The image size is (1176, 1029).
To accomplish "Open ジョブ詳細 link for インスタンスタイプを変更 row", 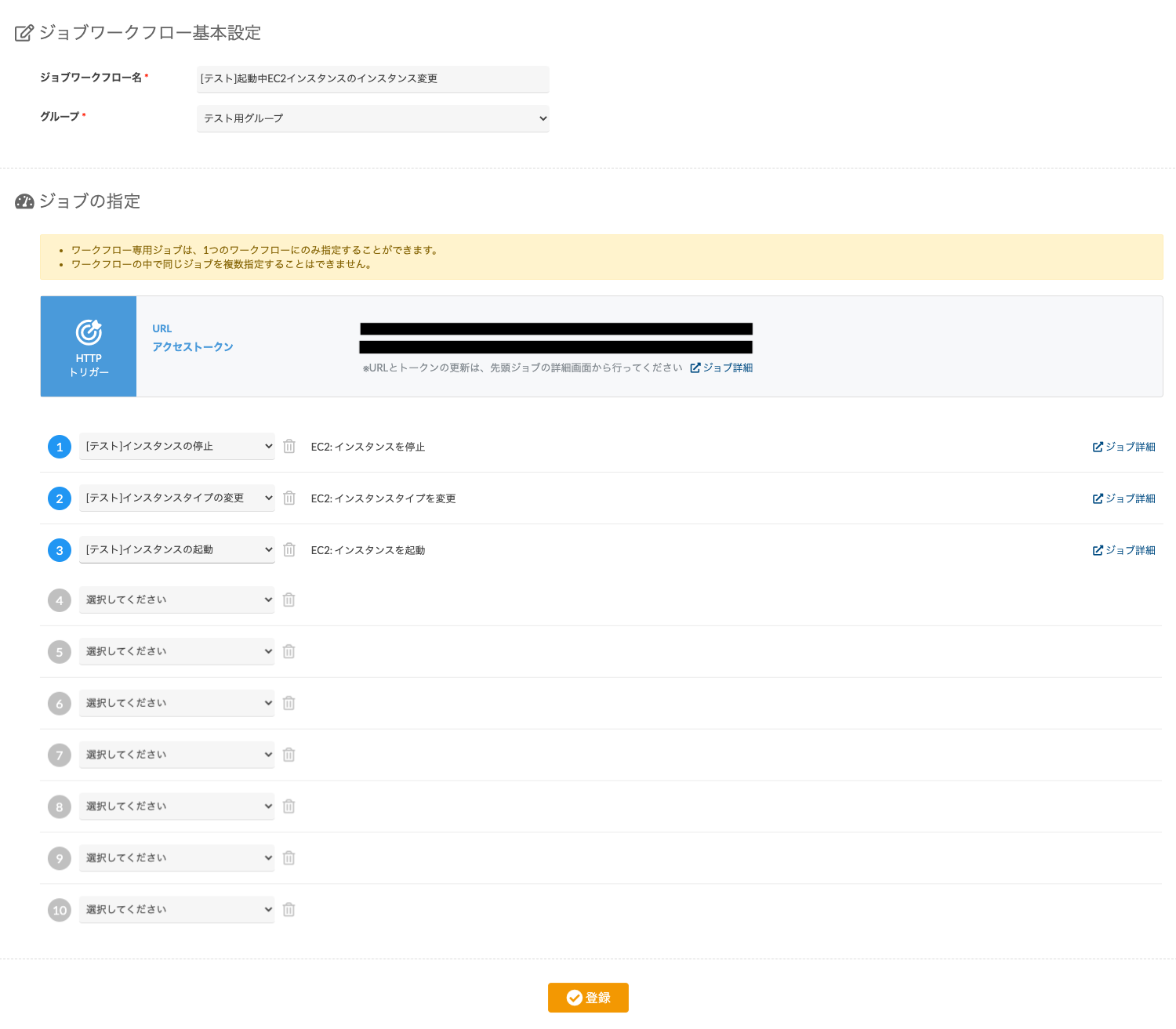I will coord(1124,498).
